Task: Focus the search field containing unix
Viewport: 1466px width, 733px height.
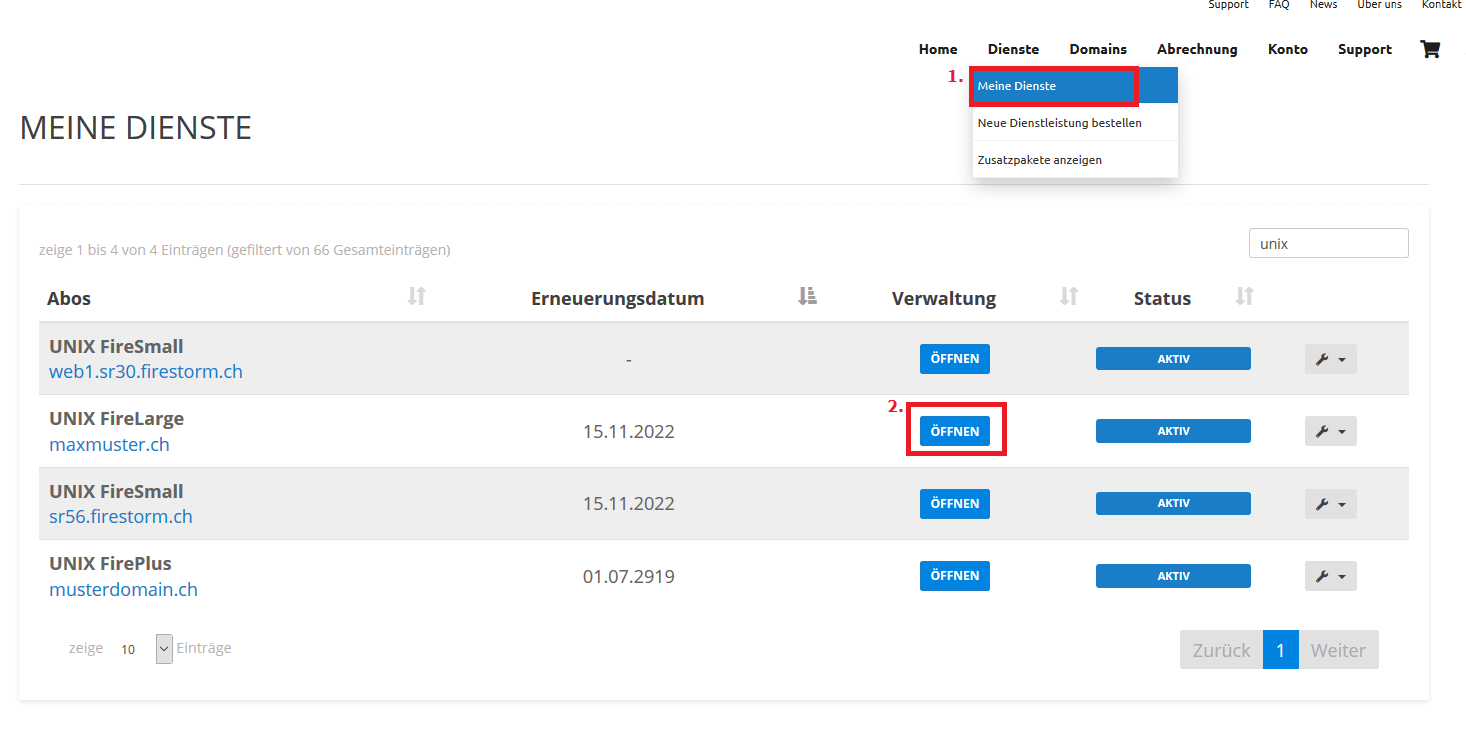Action: (1328, 243)
